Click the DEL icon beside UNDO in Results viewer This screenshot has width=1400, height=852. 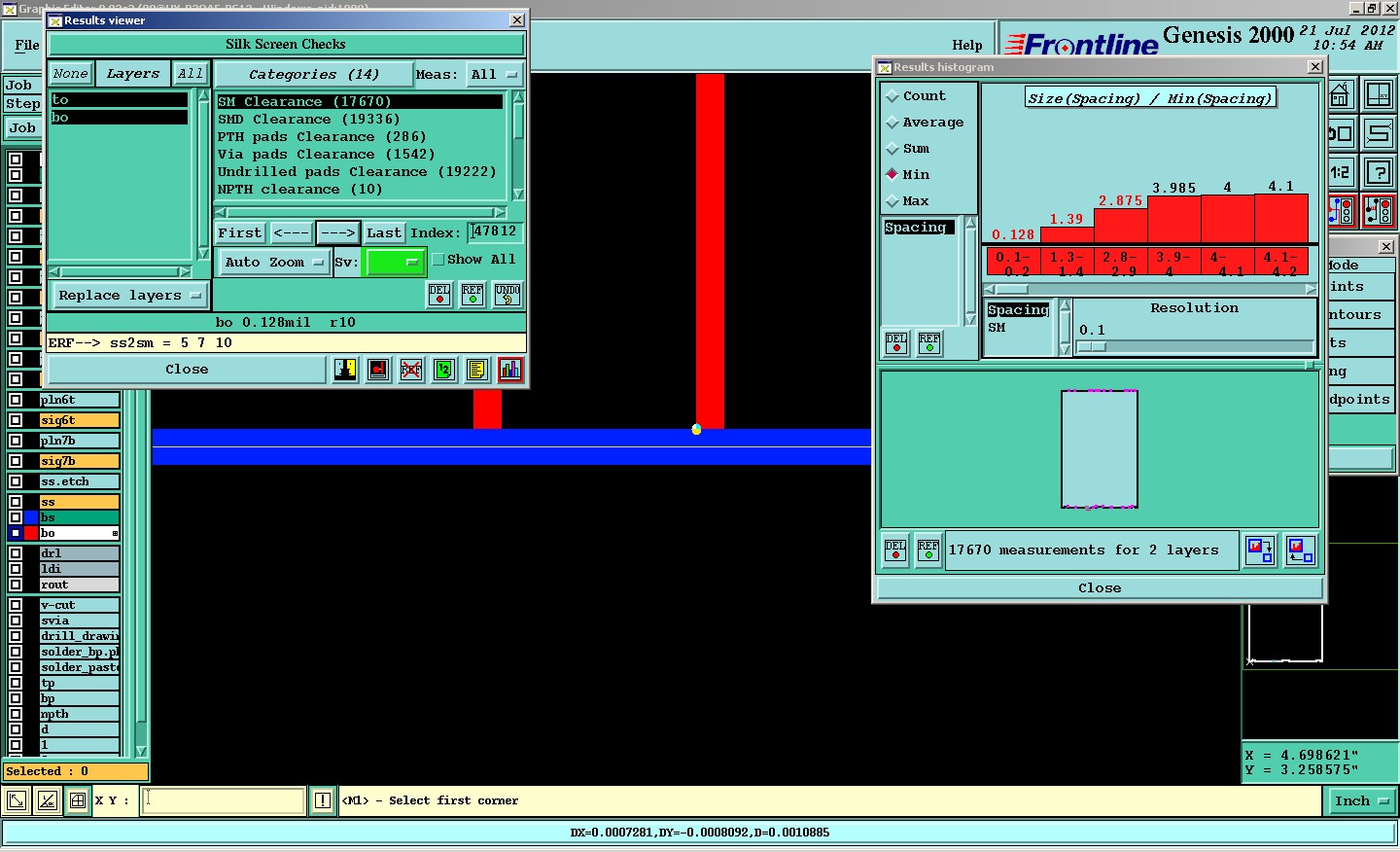439,295
